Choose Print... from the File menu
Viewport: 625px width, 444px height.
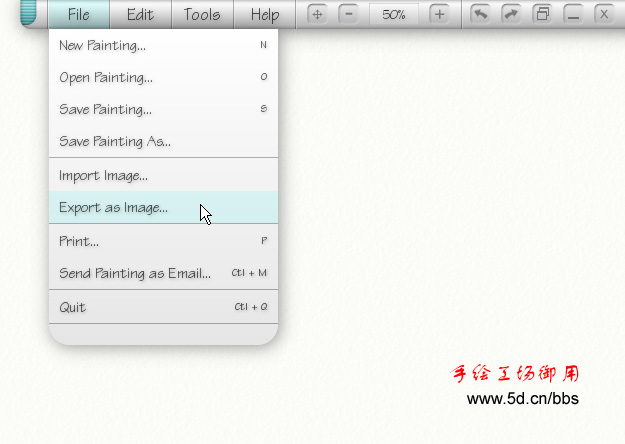point(163,241)
